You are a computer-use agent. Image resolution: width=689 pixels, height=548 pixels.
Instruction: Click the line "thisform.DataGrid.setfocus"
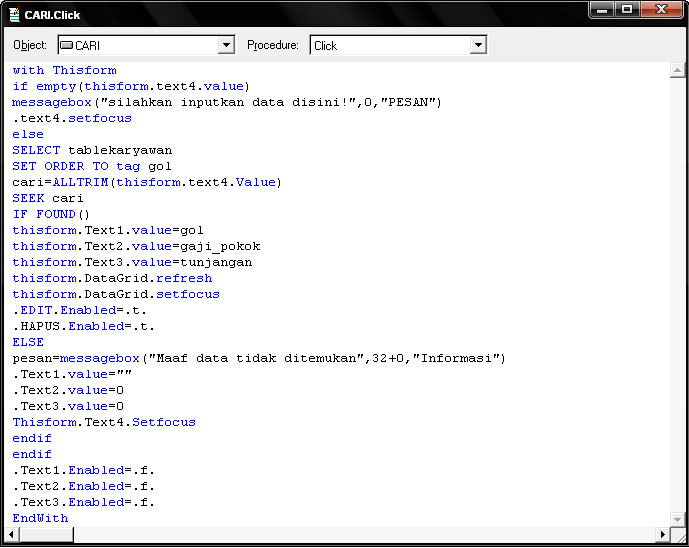(x=116, y=294)
